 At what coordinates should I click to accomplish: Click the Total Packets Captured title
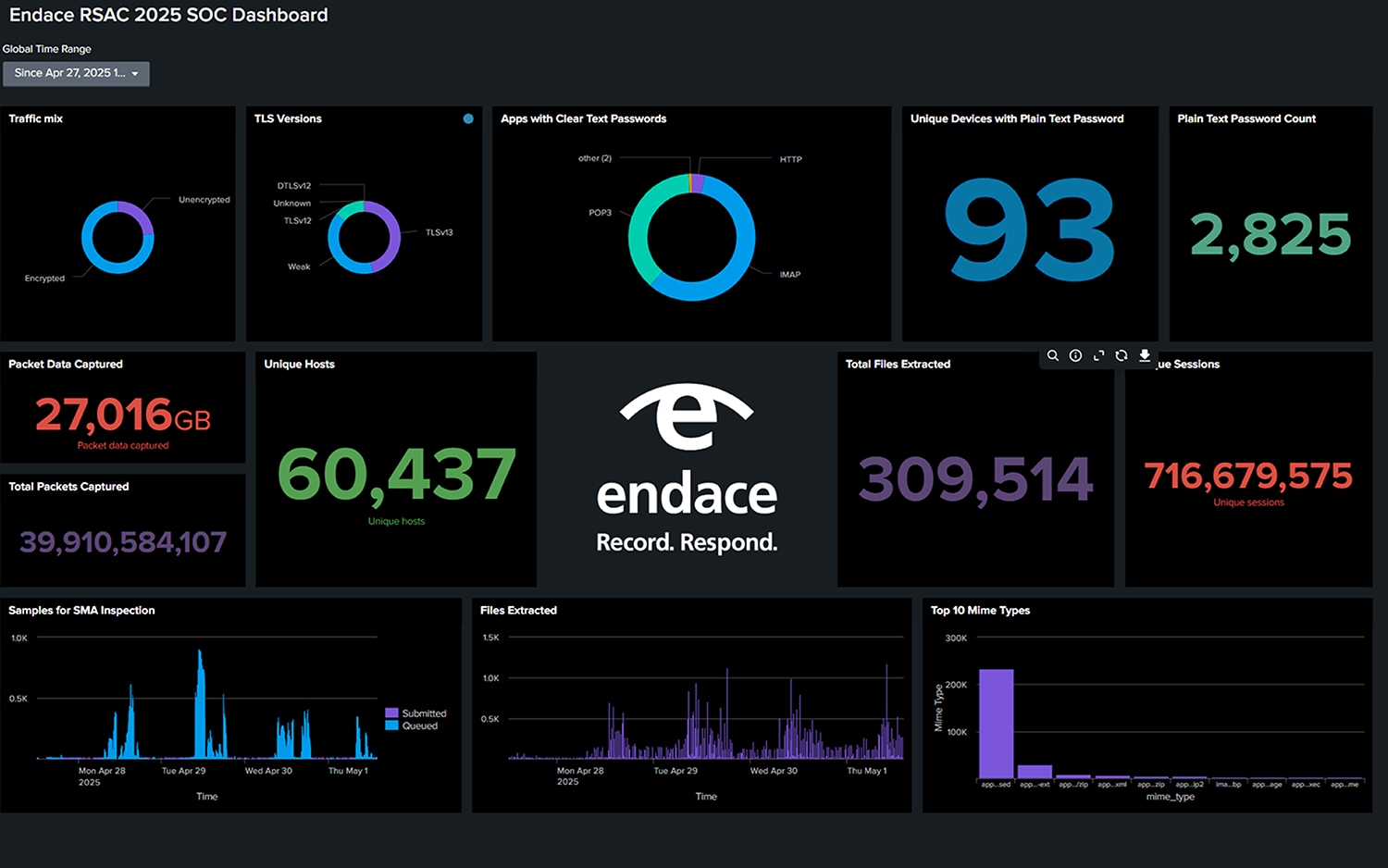[68, 487]
